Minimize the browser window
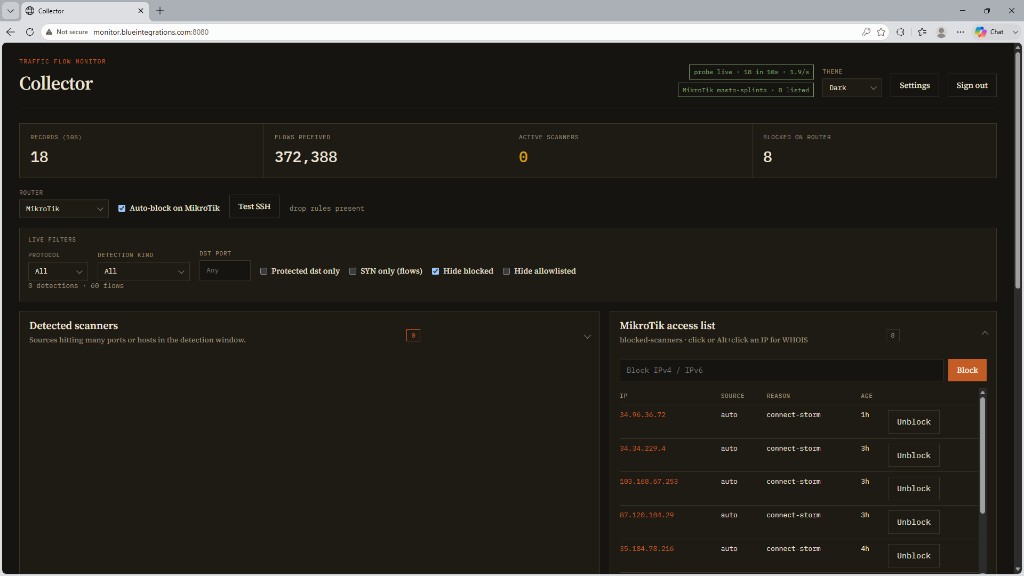The height and width of the screenshot is (576, 1024). 963,10
